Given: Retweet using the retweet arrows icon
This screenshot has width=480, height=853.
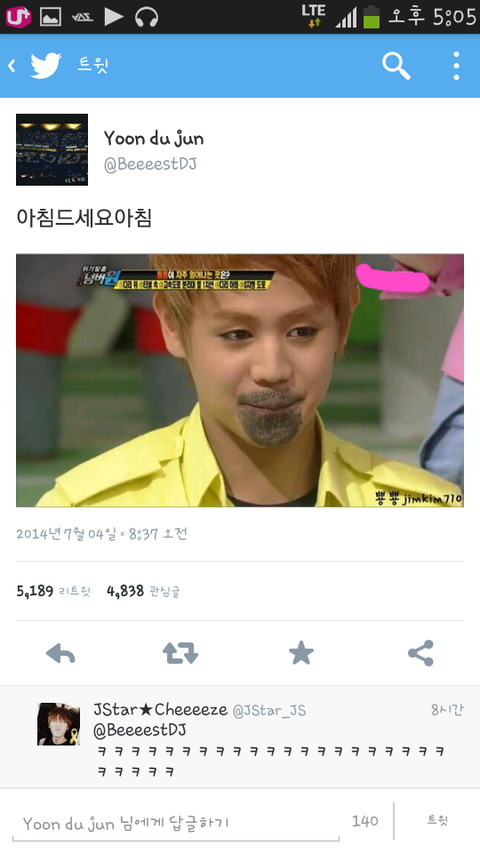Looking at the screenshot, I should (x=180, y=653).
